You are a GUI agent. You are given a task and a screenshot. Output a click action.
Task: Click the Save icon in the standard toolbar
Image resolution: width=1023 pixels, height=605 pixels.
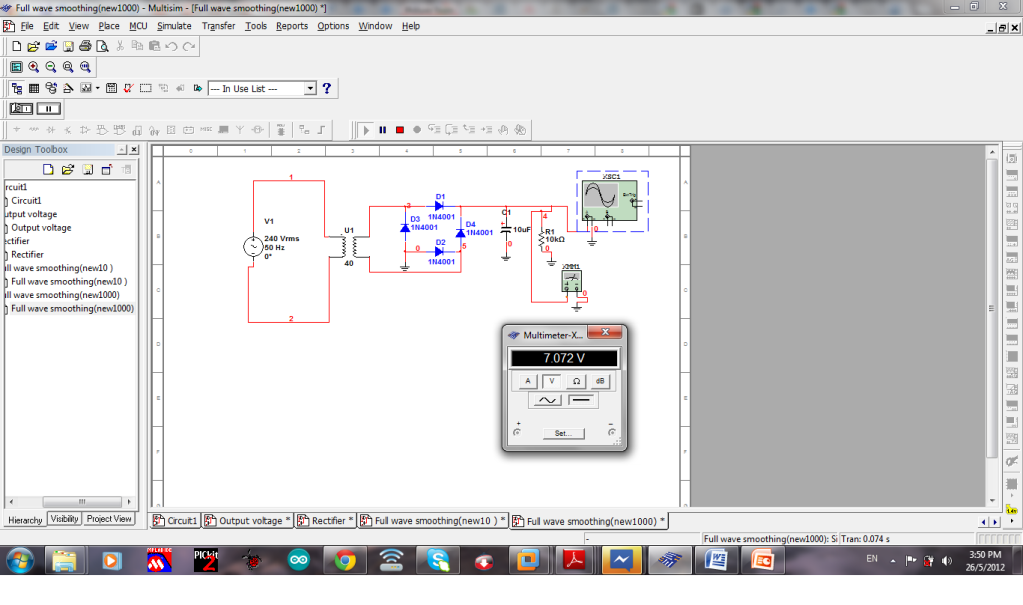pyautogui.click(x=67, y=48)
